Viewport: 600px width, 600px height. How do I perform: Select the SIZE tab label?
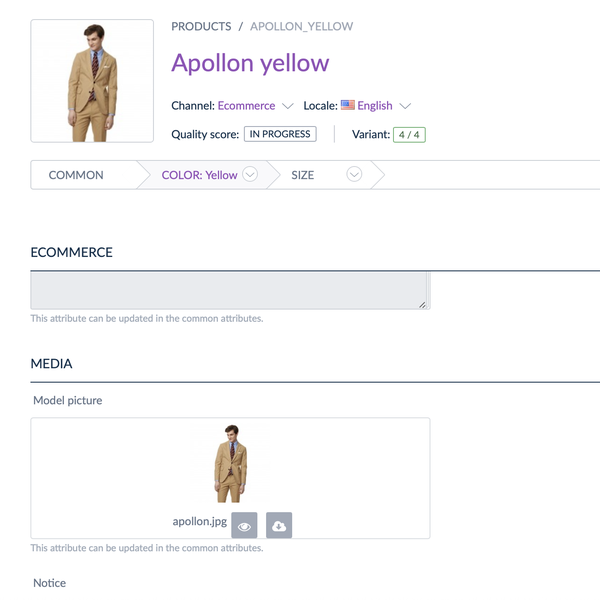pyautogui.click(x=302, y=175)
